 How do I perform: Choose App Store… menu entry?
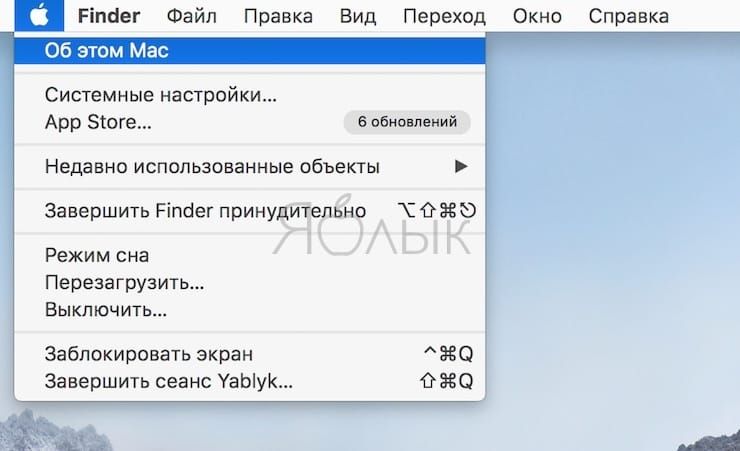point(250,122)
